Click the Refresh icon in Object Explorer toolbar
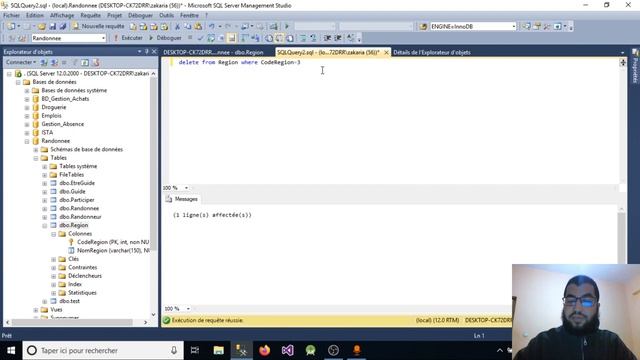The height and width of the screenshot is (360, 640). tap(85, 62)
